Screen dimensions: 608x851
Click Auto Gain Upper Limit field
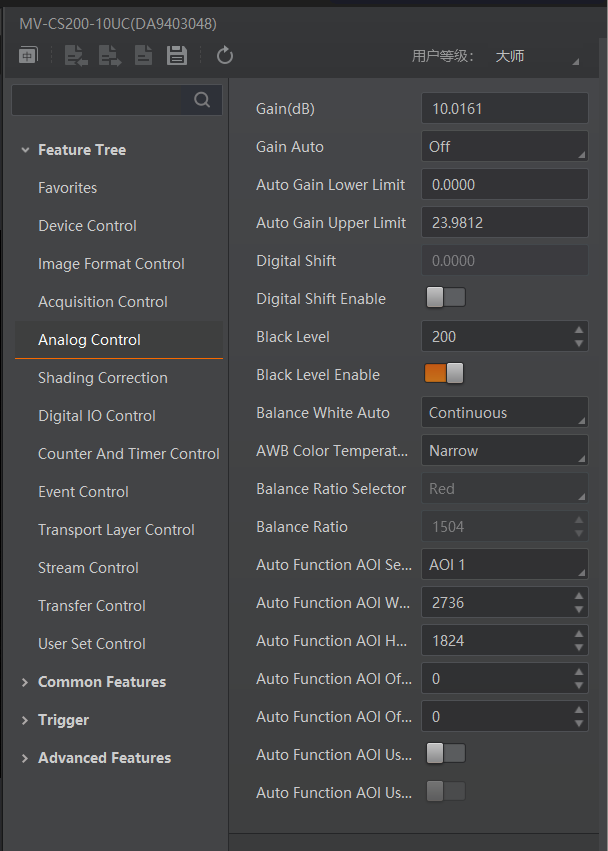point(505,222)
